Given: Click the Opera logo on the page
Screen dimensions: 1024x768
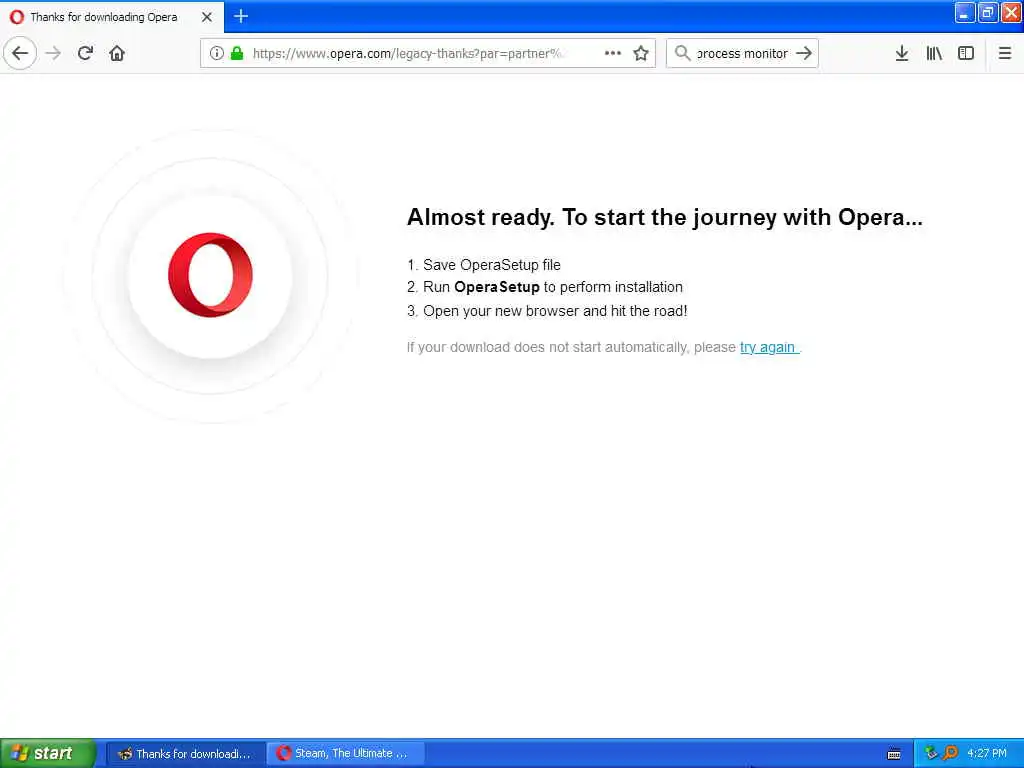Looking at the screenshot, I should [x=210, y=275].
